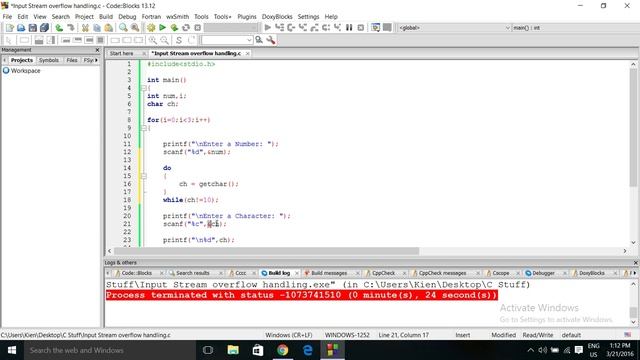Viewport: 640px width, 360px height.
Task: Abort build with the stop icon
Action: [198, 28]
